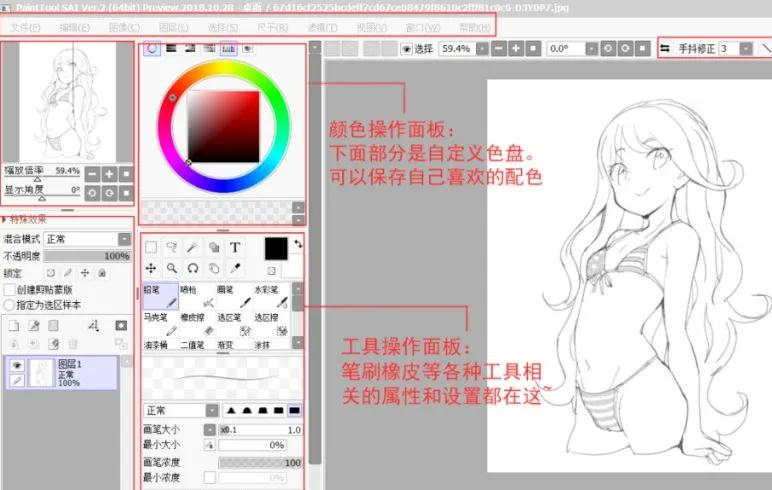
Task: Click the transparent color toggle below foreground color
Action: coord(271,271)
